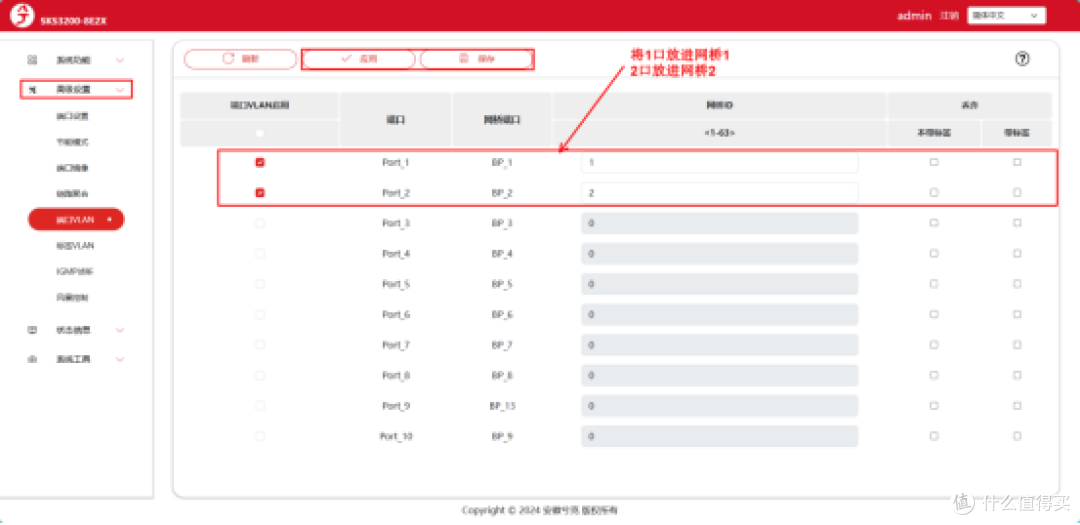Click the Port_1 cell

pyautogui.click(x=395, y=163)
